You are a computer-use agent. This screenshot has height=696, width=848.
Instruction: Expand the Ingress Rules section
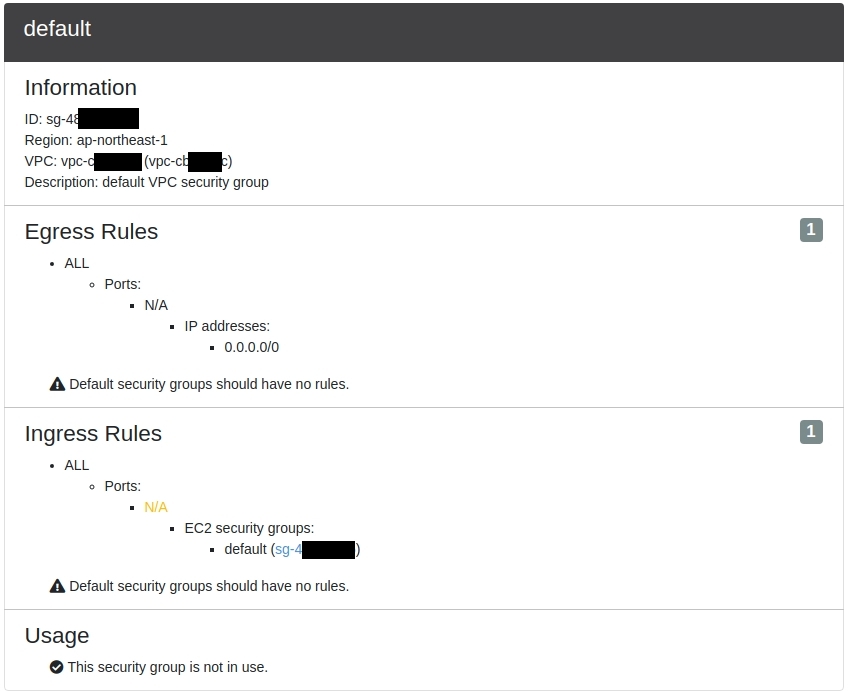point(93,434)
